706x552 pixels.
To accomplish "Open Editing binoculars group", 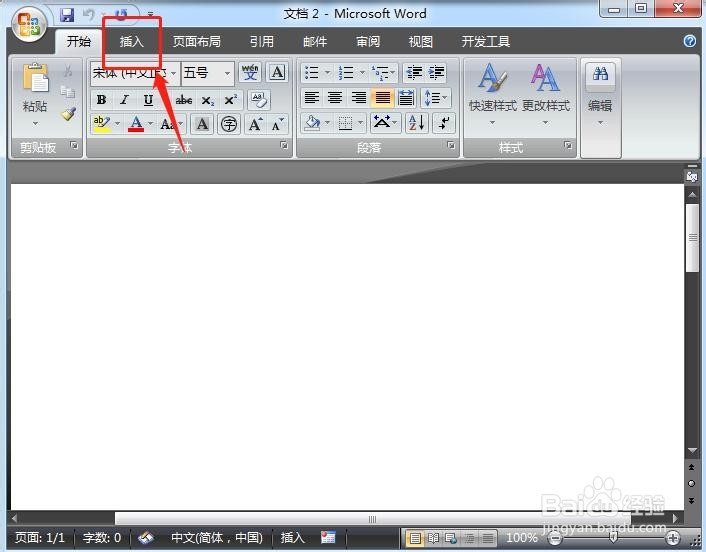I will [600, 95].
